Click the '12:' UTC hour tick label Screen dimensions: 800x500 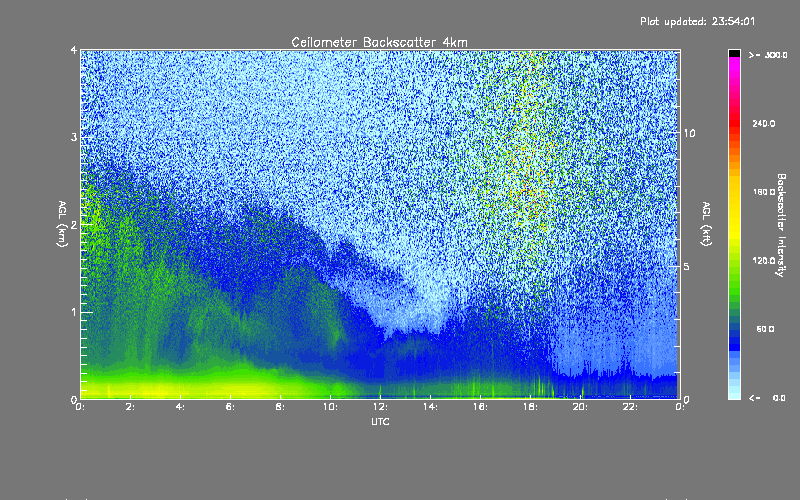pyautogui.click(x=380, y=407)
